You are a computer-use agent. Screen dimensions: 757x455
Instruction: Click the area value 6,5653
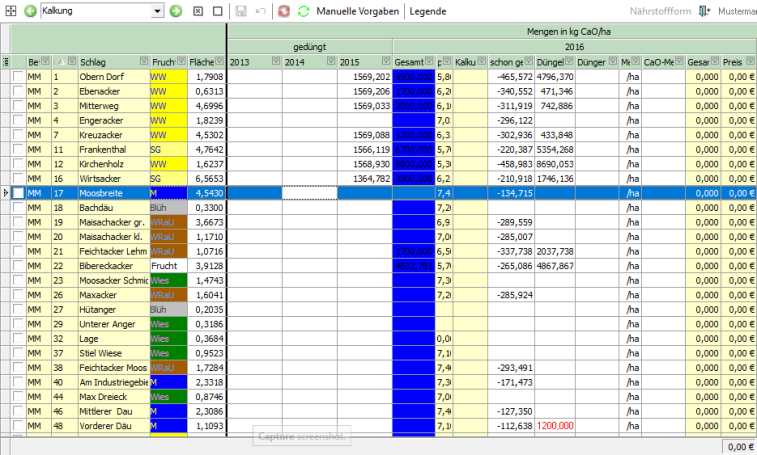(209, 178)
